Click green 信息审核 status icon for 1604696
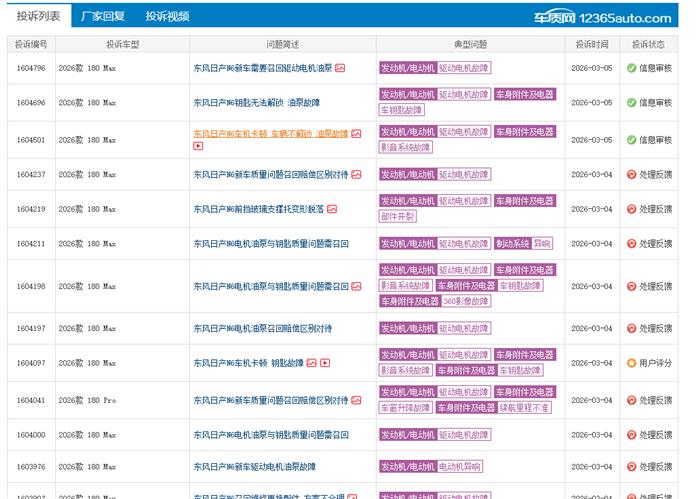700x499 pixels. click(x=631, y=102)
